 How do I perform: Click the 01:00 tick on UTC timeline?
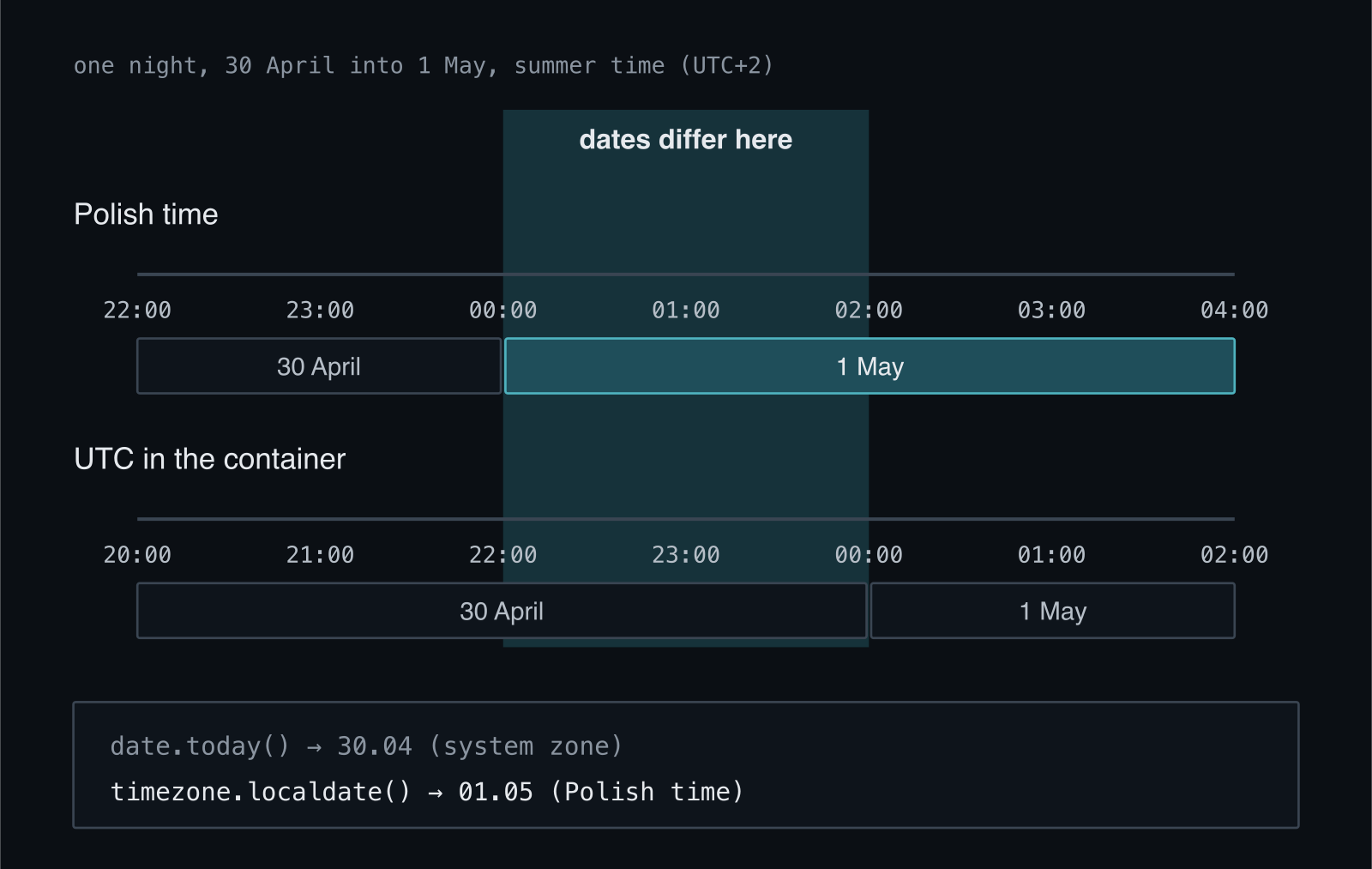click(1051, 555)
